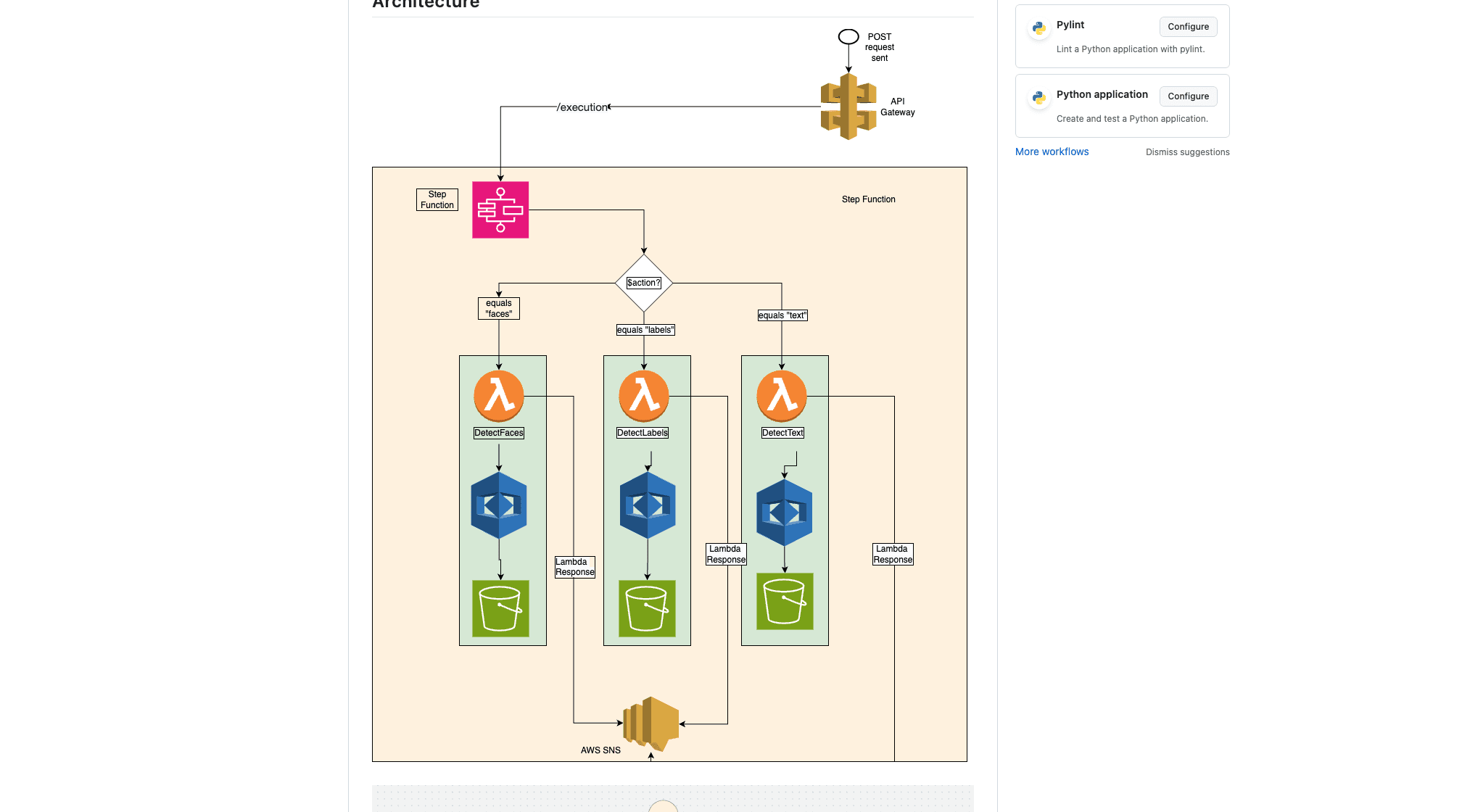Dismiss the workflow suggestions
This screenshot has width=1462, height=812.
tap(1187, 152)
